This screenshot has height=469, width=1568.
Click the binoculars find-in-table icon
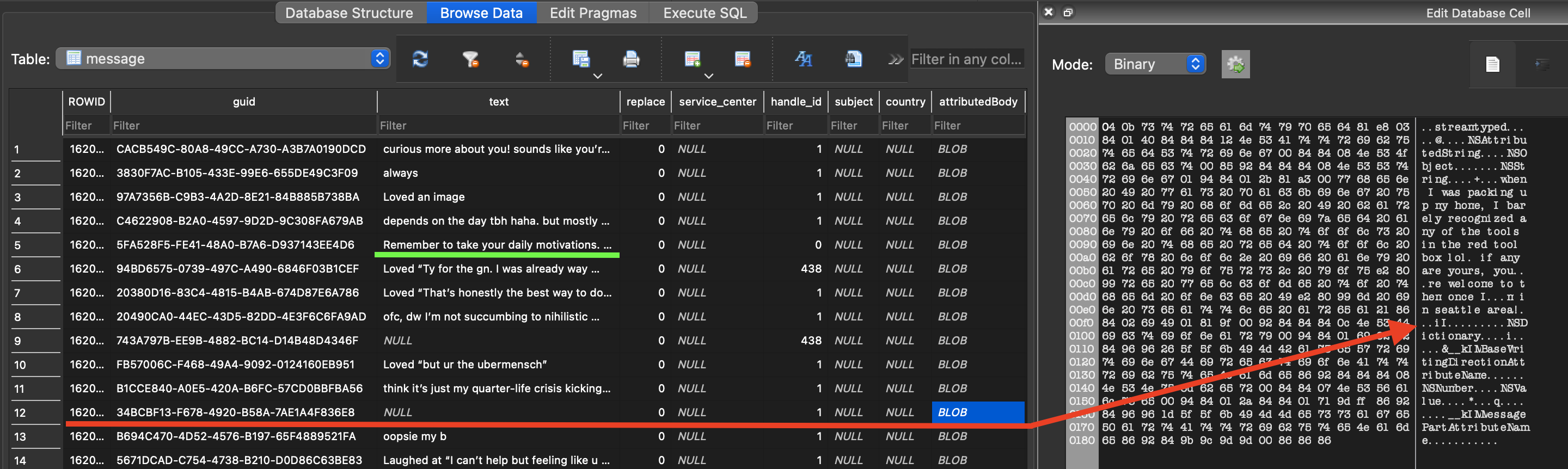click(853, 59)
